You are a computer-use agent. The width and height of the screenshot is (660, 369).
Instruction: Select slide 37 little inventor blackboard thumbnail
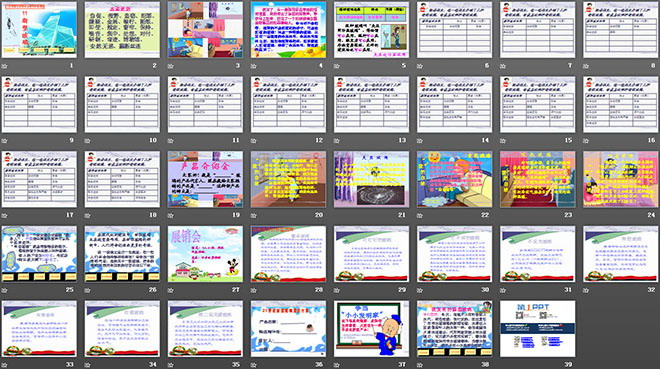coord(371,329)
